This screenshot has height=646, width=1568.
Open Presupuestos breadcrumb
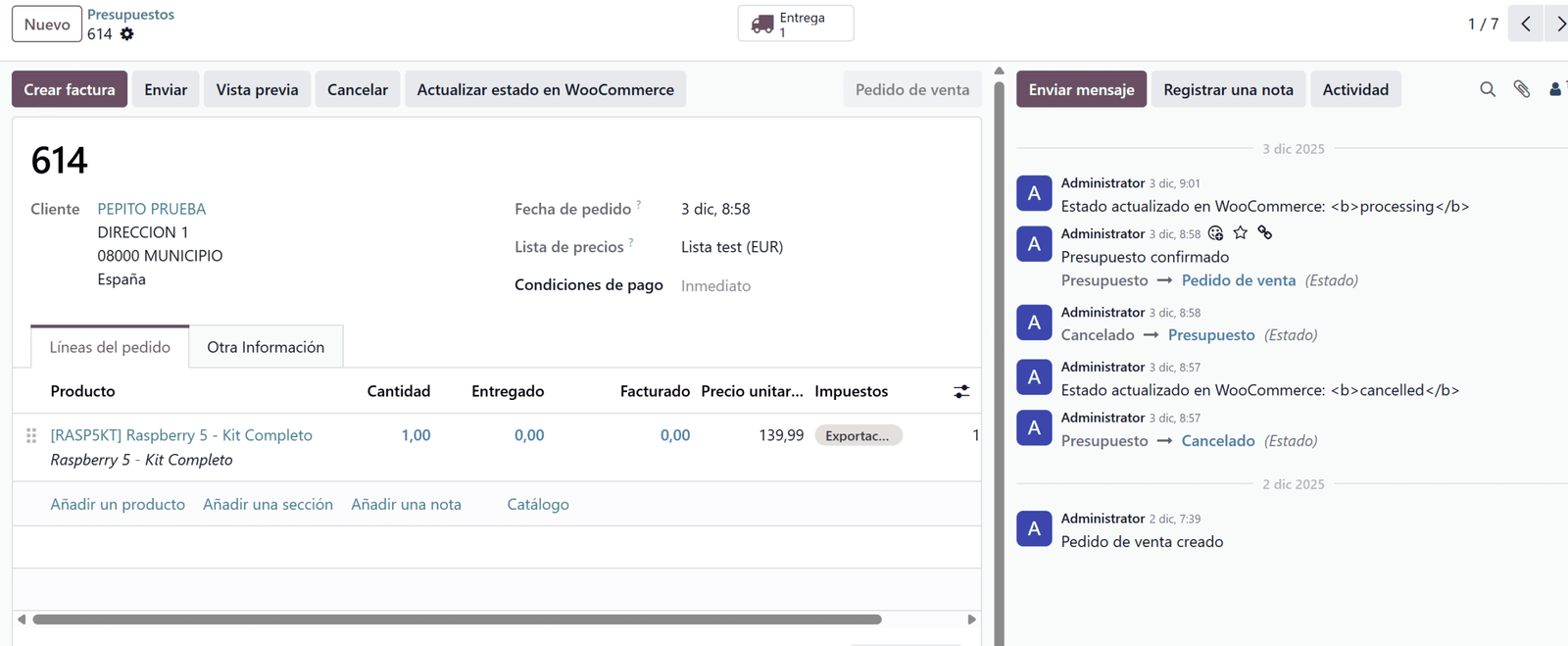click(x=130, y=15)
